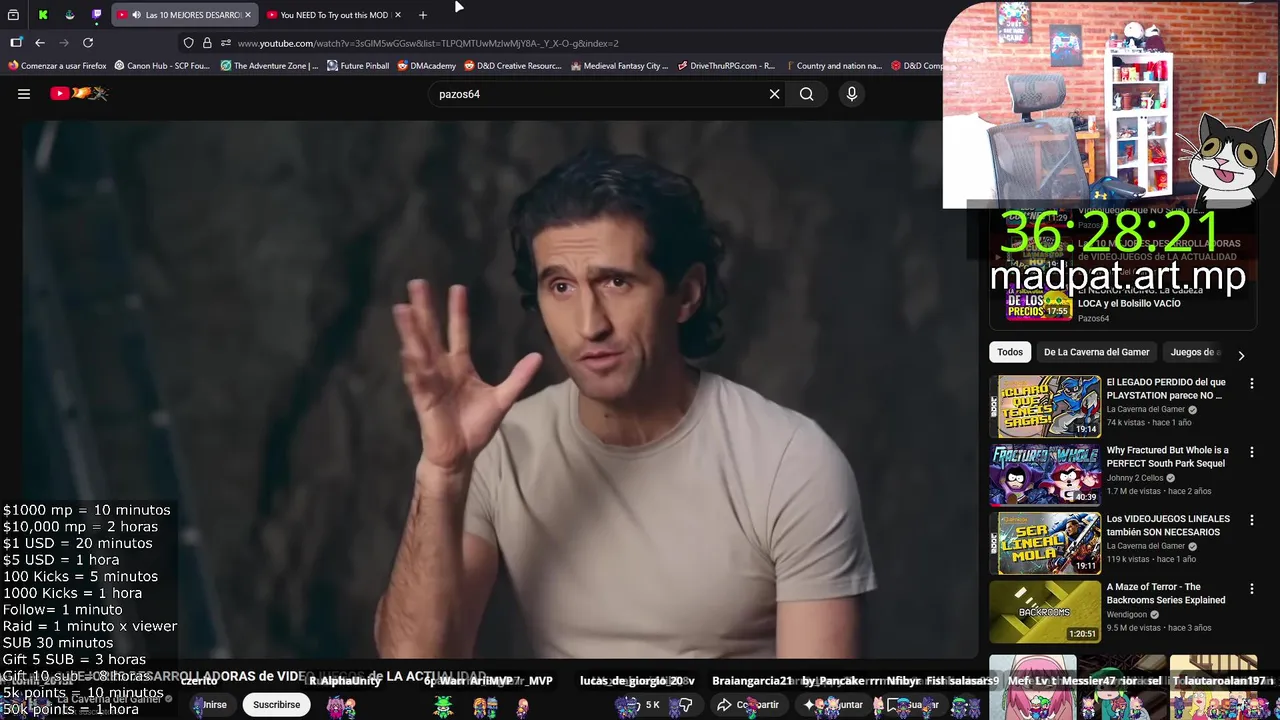1280x720 pixels.
Task: Open a new browser tab
Action: (423, 15)
